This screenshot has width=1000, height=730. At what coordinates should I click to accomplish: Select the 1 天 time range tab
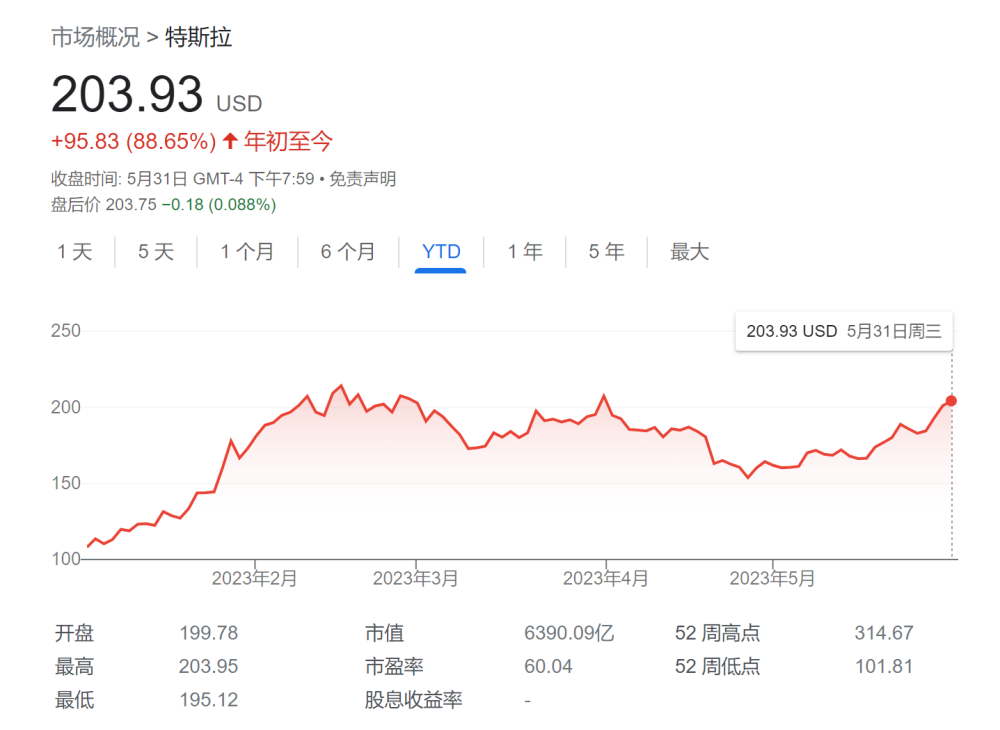point(74,252)
